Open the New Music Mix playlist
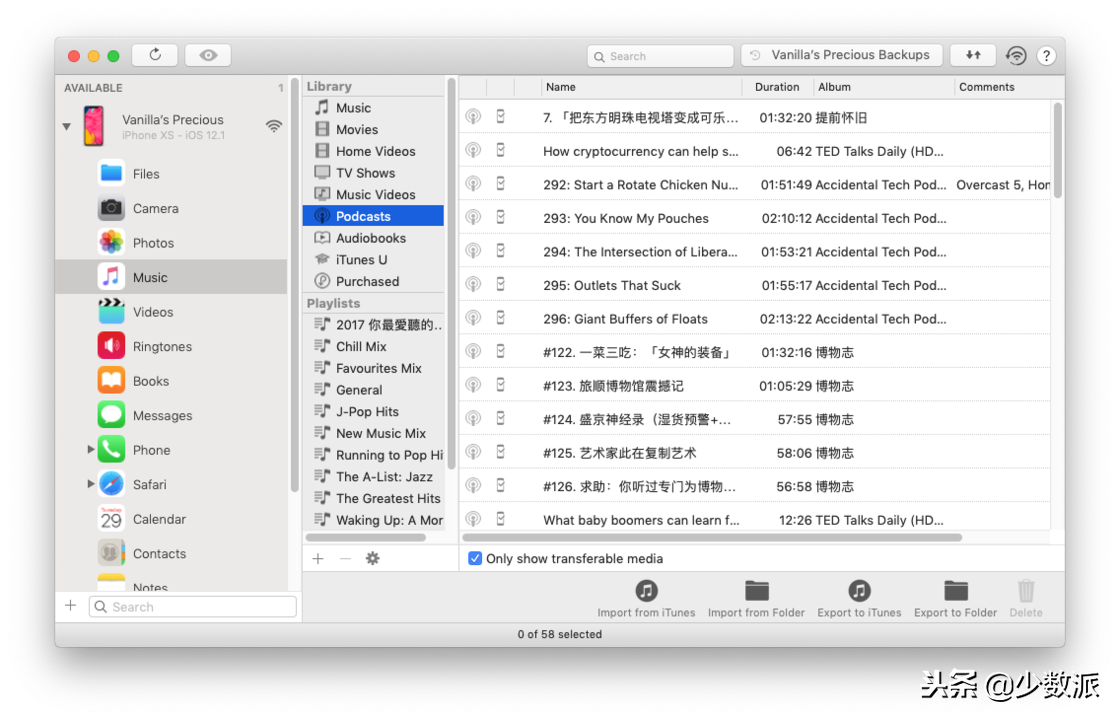The image size is (1120, 720). click(x=374, y=433)
